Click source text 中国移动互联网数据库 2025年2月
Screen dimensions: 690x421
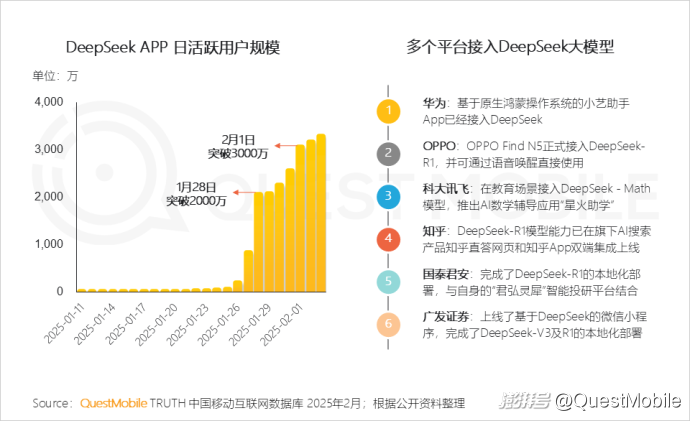(275, 403)
